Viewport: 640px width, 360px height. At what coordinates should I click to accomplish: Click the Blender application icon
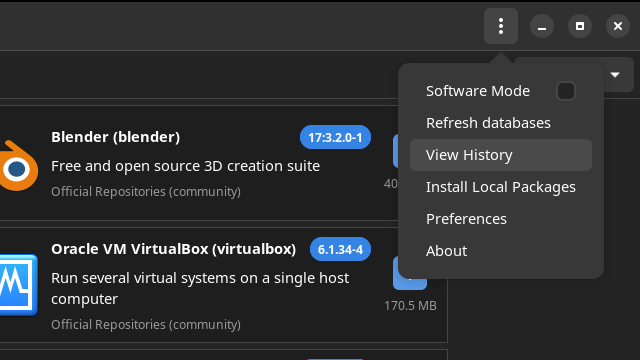tap(19, 166)
